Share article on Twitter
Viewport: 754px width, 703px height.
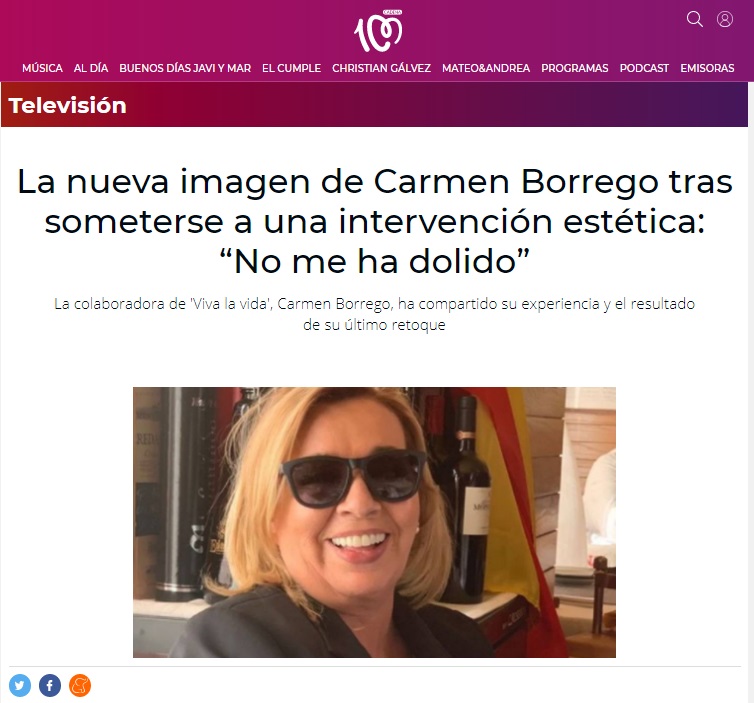point(20,685)
